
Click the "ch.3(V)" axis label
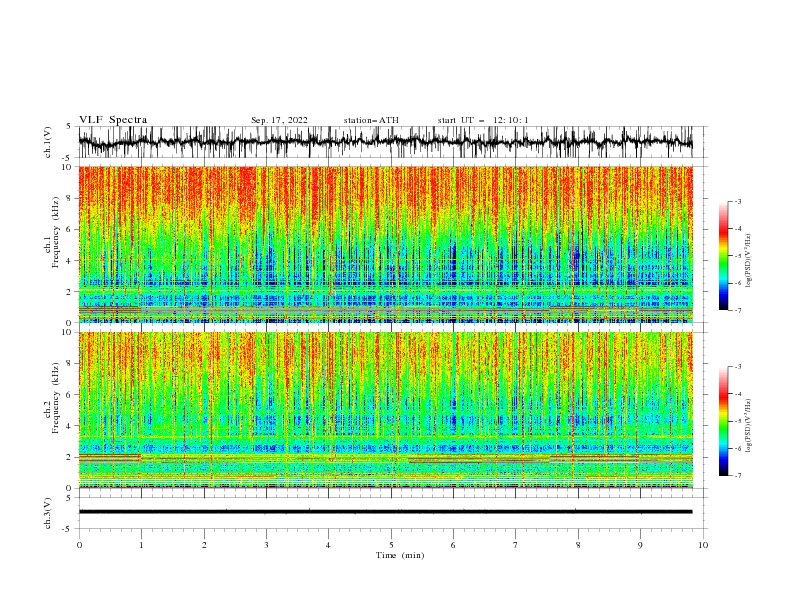tap(48, 513)
